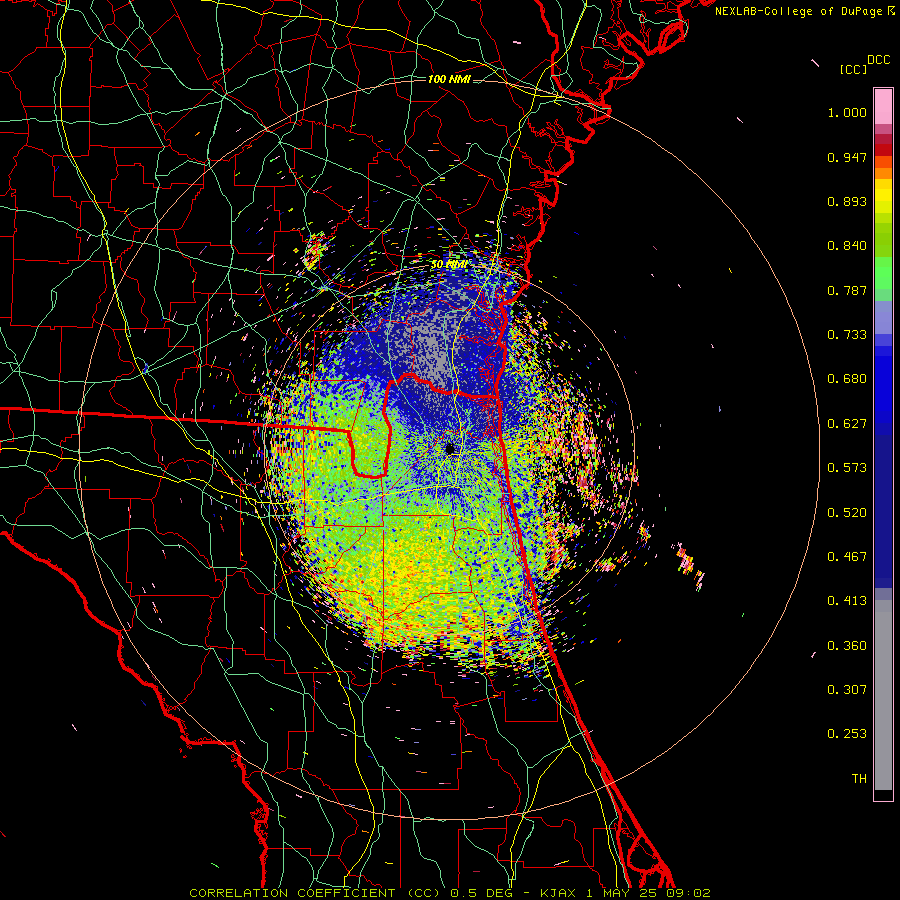Click the 1 MAY 25 09:02 timestamp
Viewport: 900px width, 900px height.
tap(649, 893)
